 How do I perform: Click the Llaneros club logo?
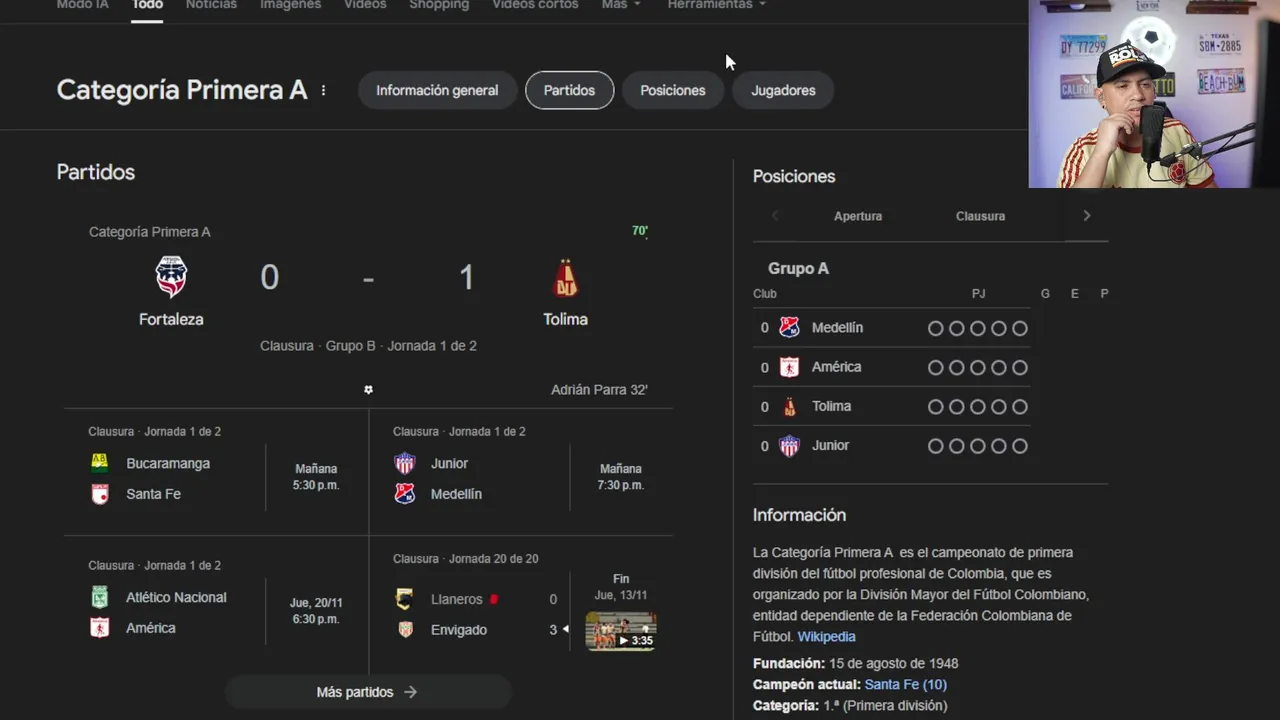pyautogui.click(x=405, y=599)
